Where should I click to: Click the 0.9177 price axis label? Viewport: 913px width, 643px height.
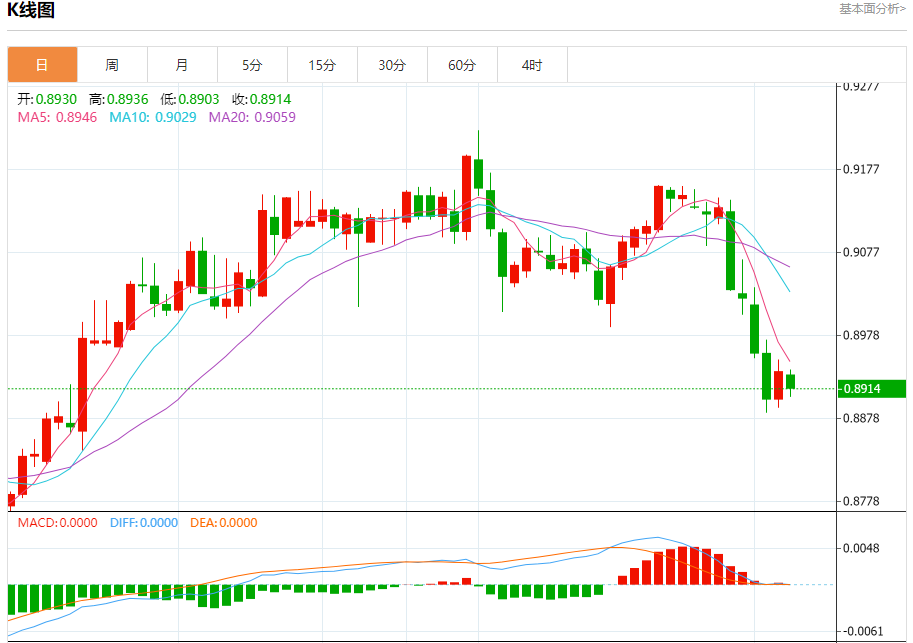pos(861,169)
